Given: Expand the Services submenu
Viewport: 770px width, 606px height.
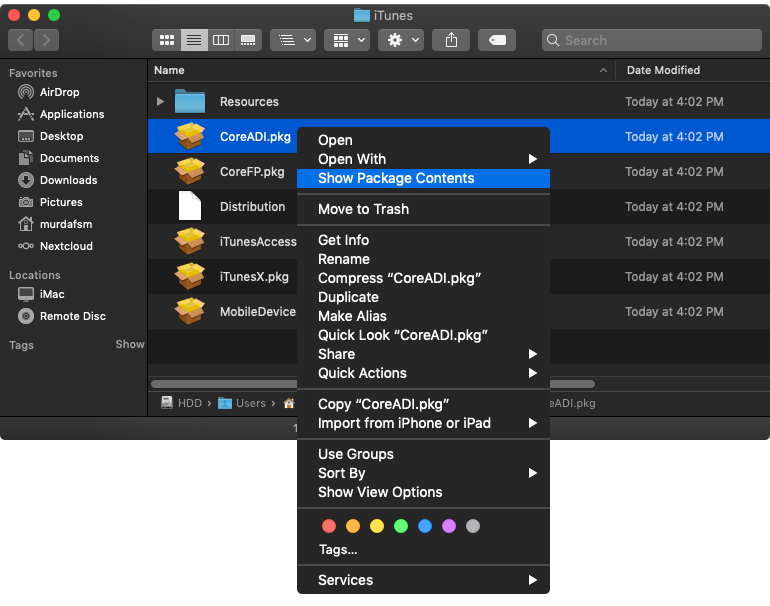Looking at the screenshot, I should pyautogui.click(x=423, y=580).
